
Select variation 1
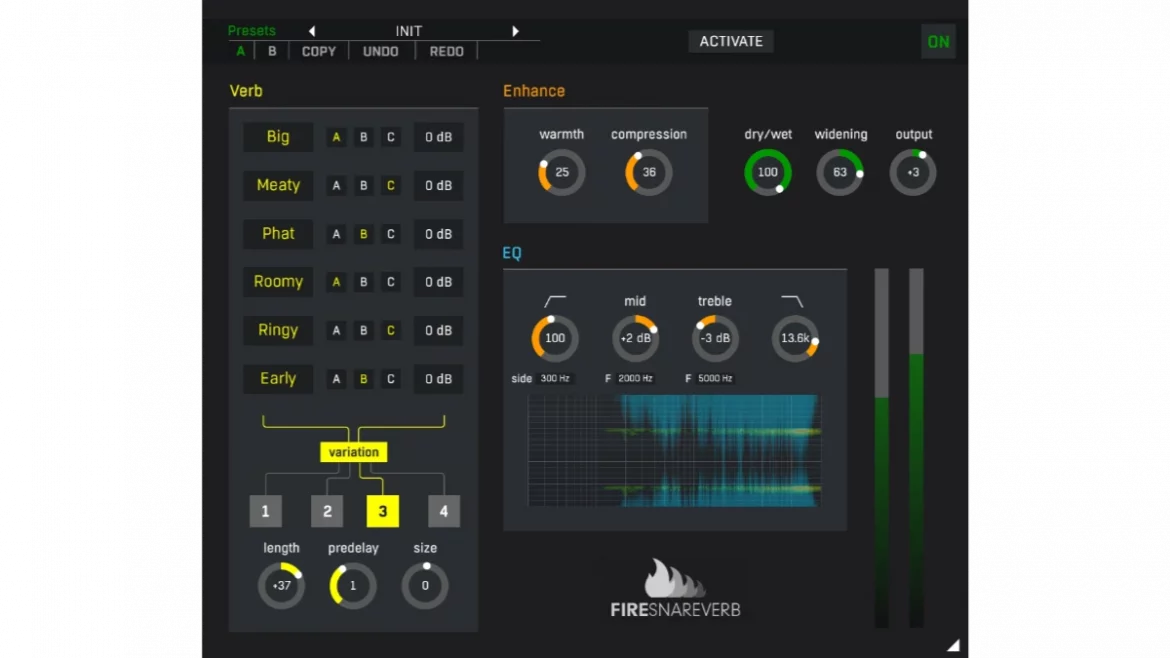pos(266,512)
